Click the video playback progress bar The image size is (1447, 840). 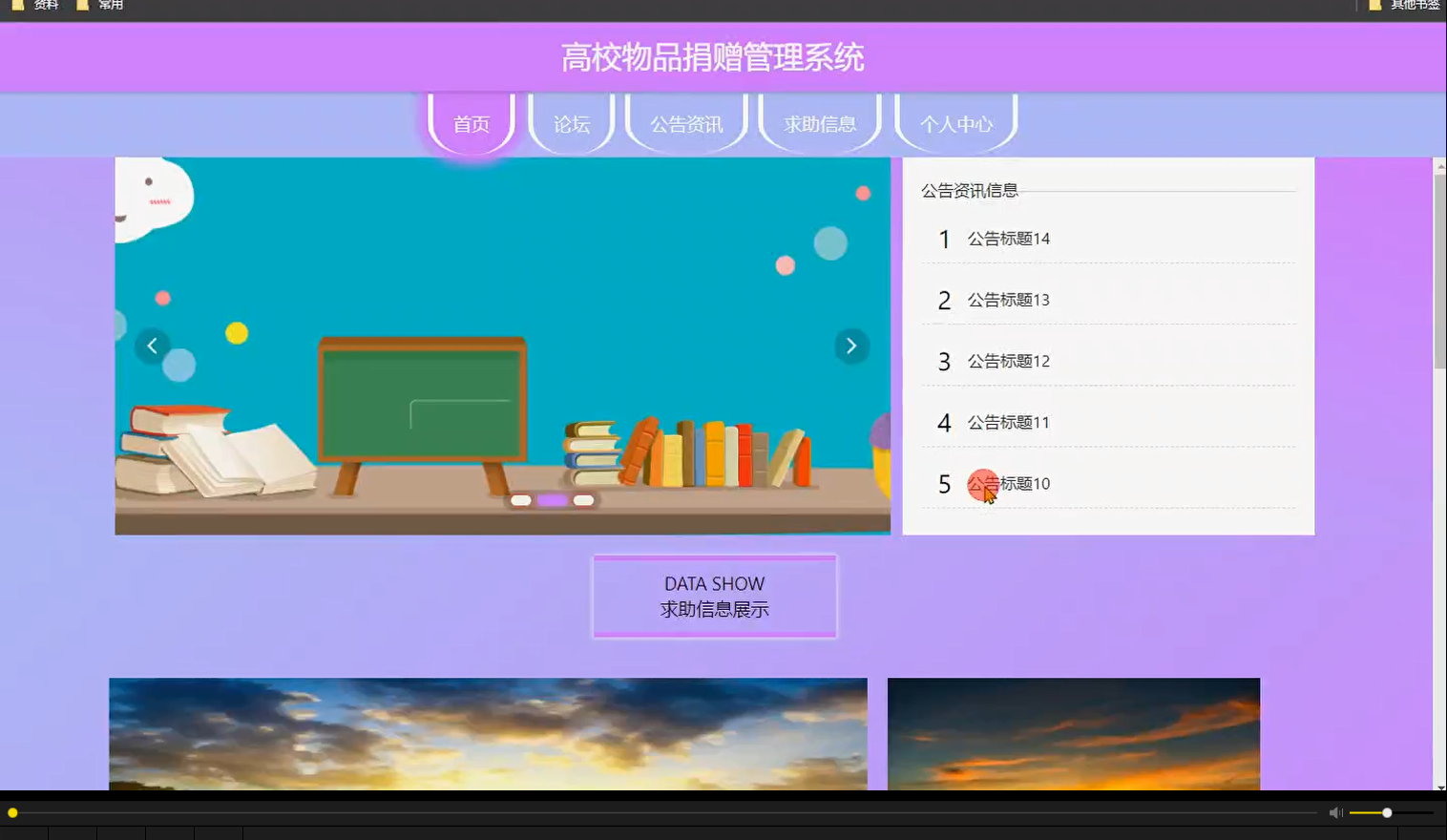point(668,812)
